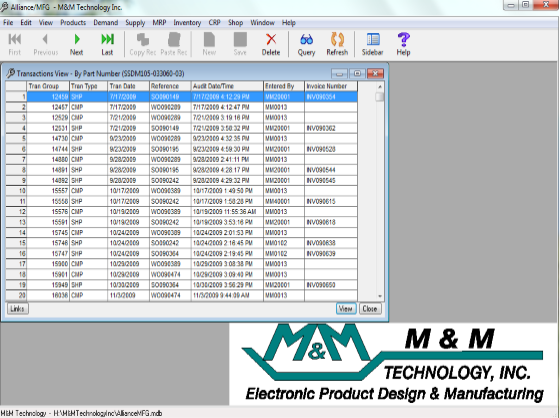The width and height of the screenshot is (560, 418).
Task: Refresh the data view
Action: coord(337,44)
